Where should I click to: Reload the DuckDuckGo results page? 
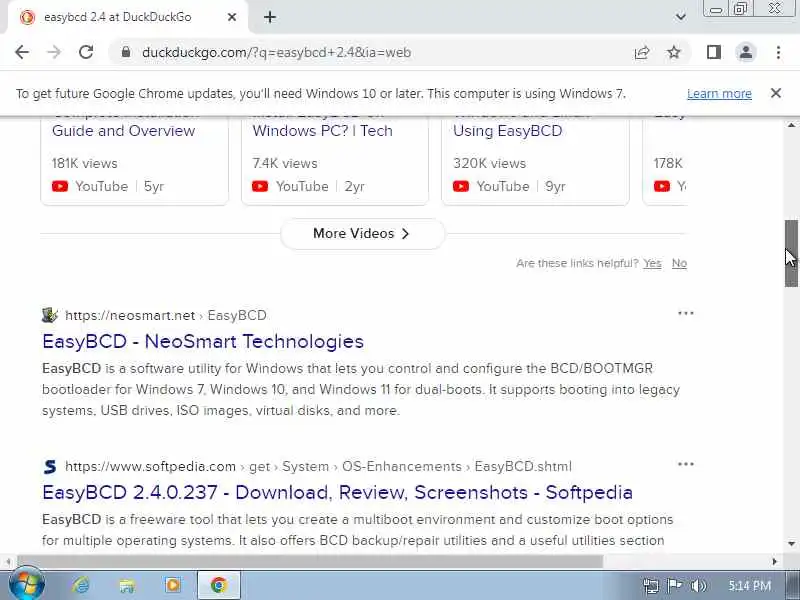click(86, 52)
